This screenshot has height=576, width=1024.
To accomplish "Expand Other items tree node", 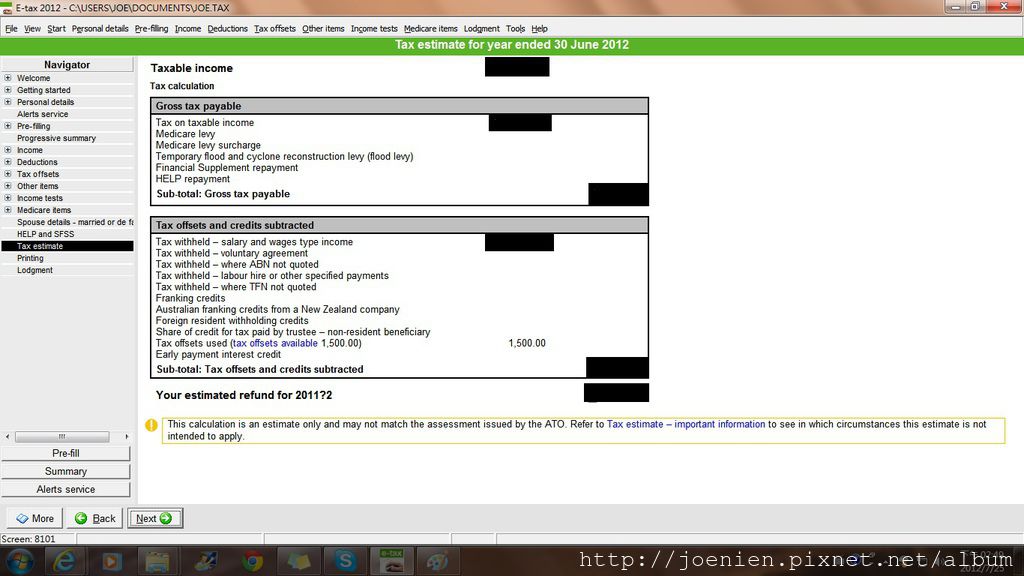I will (x=8, y=185).
